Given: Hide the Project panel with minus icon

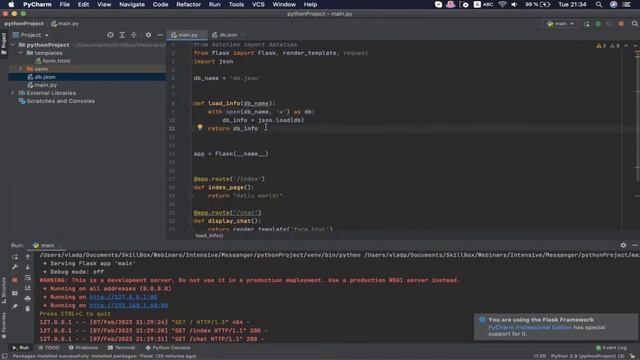Looking at the screenshot, I should [160, 35].
